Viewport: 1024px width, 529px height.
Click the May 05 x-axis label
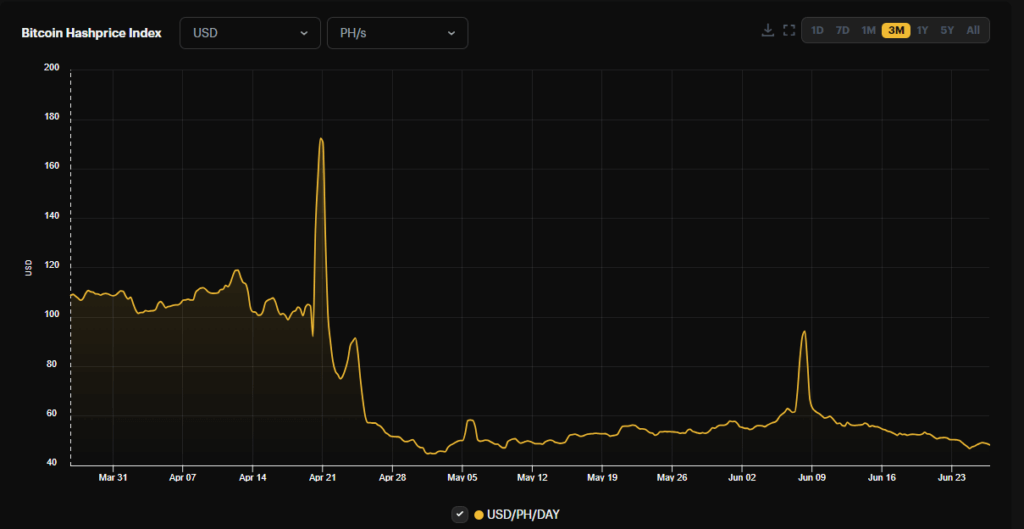[462, 477]
